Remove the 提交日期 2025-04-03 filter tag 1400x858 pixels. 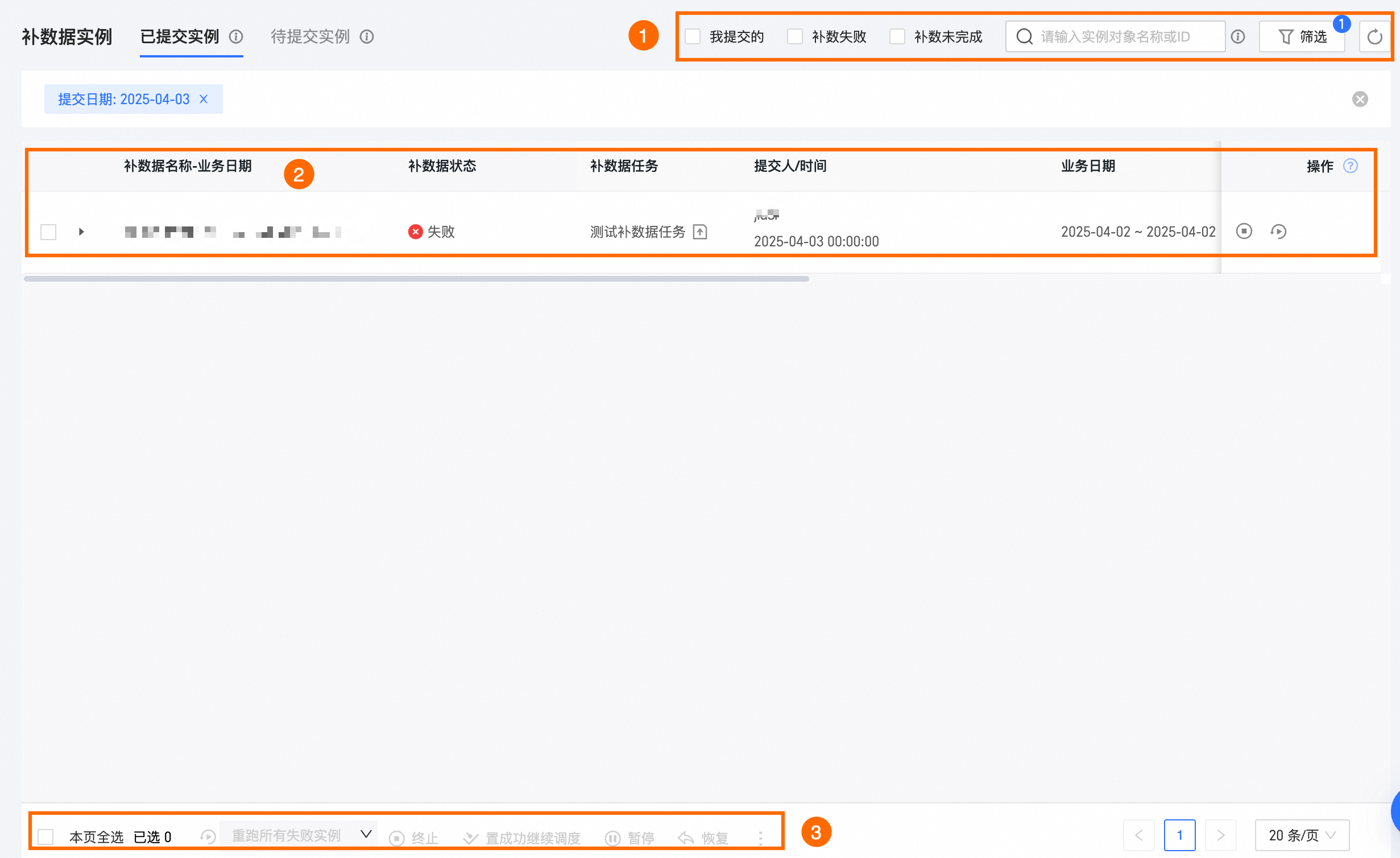204,100
